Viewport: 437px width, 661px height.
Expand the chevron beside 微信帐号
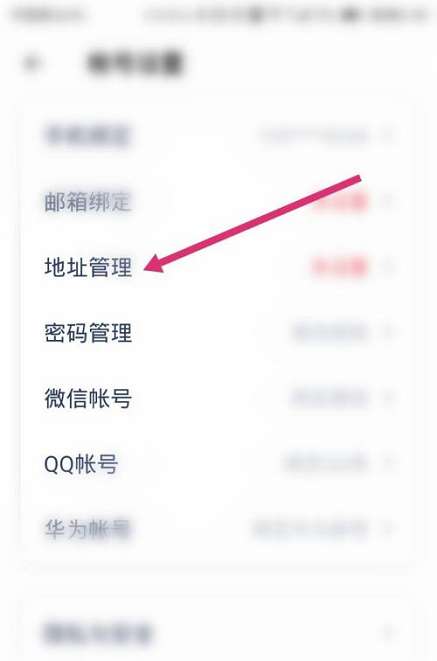(x=388, y=398)
